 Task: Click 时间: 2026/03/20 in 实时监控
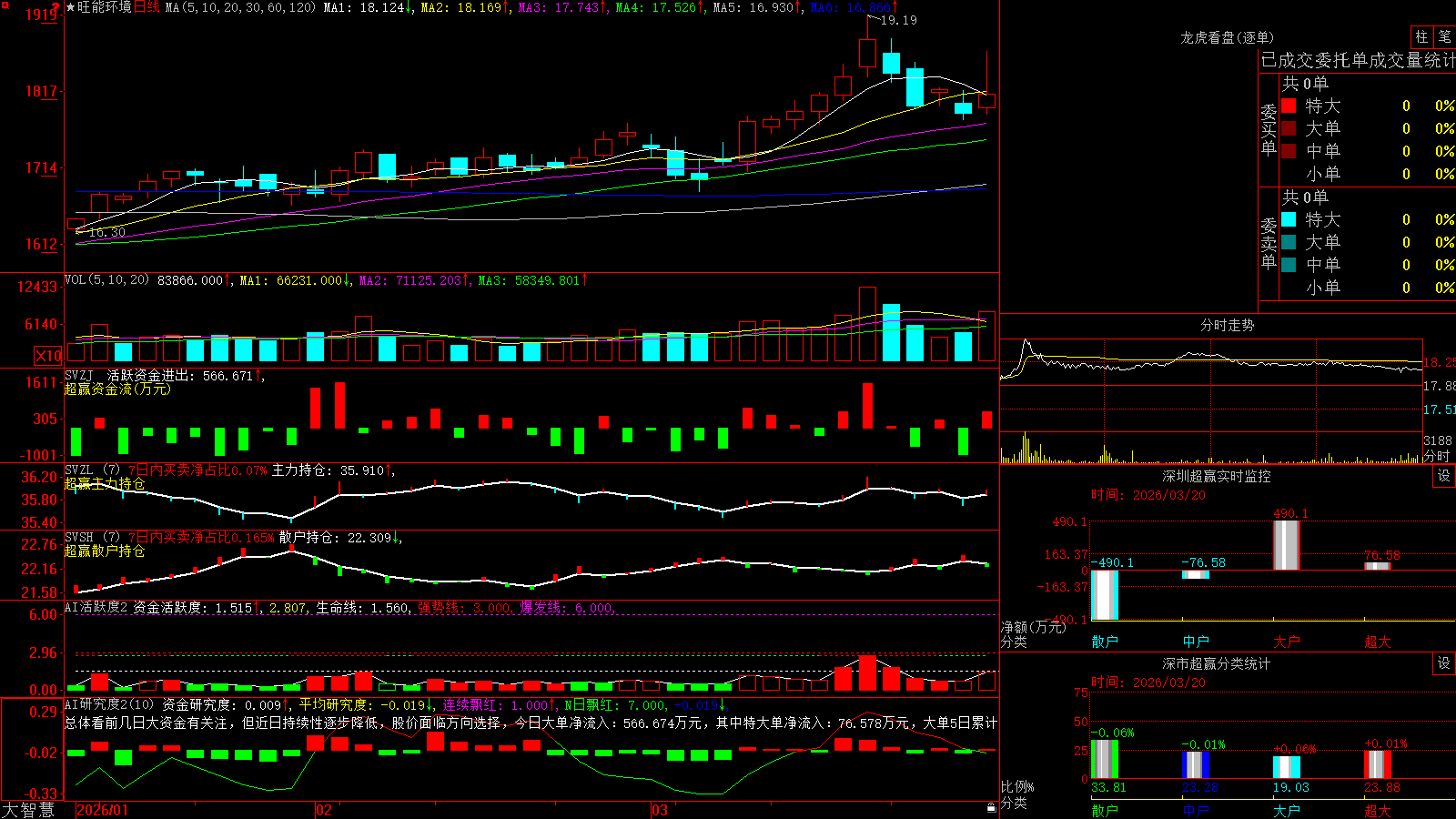coord(1148,495)
